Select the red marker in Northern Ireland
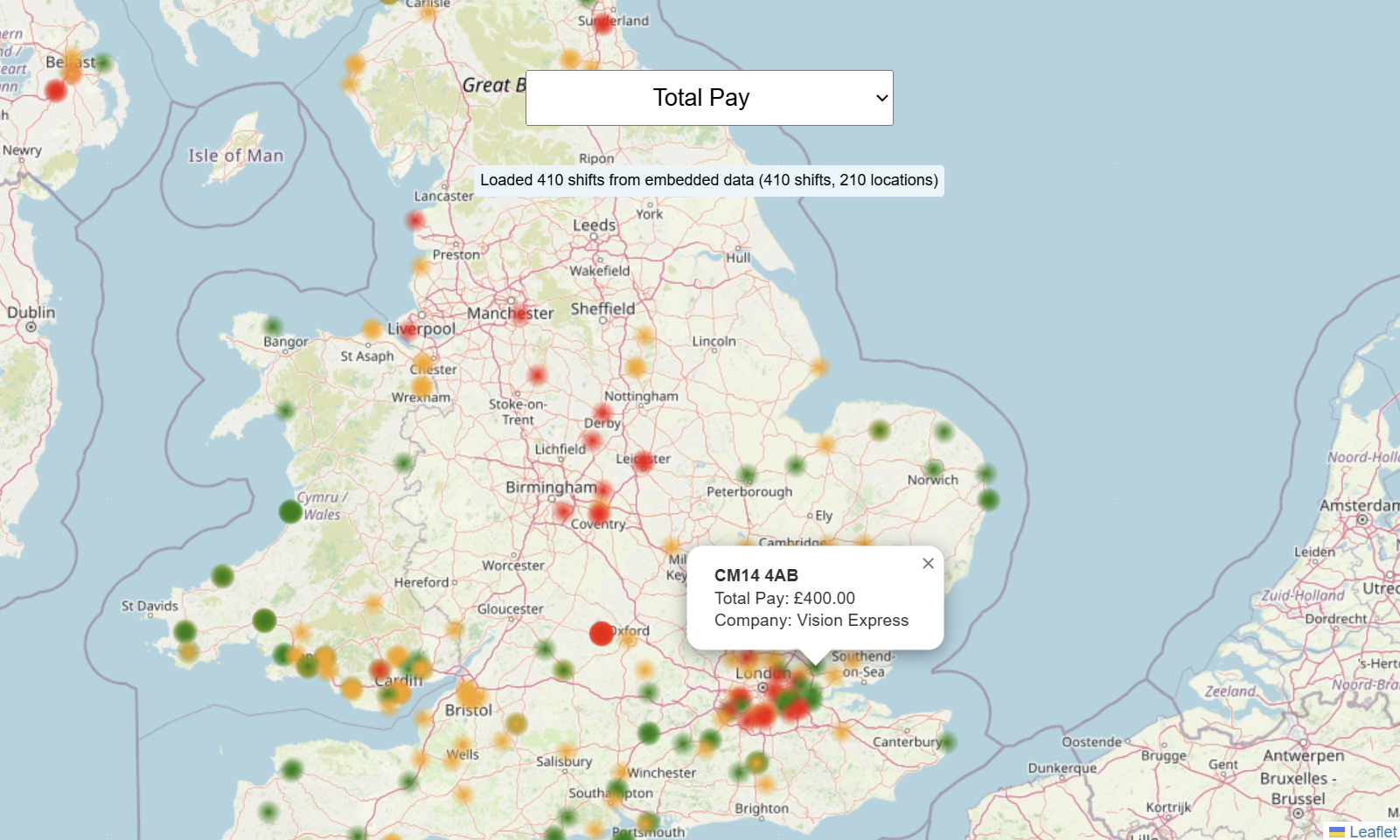 tap(55, 90)
